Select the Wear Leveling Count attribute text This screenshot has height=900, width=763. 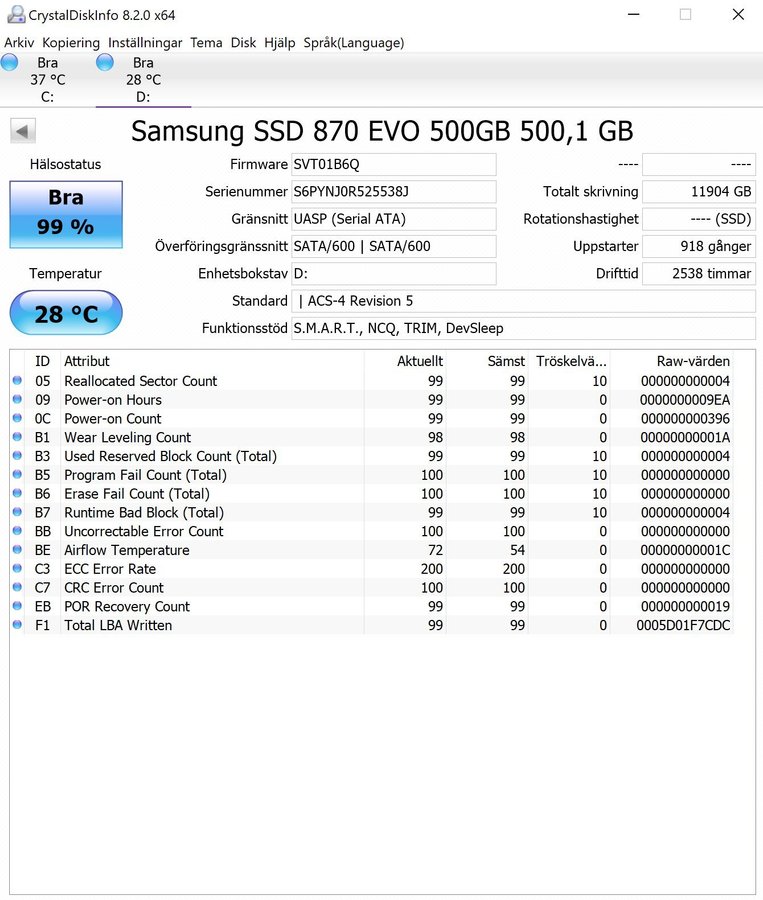pos(127,437)
